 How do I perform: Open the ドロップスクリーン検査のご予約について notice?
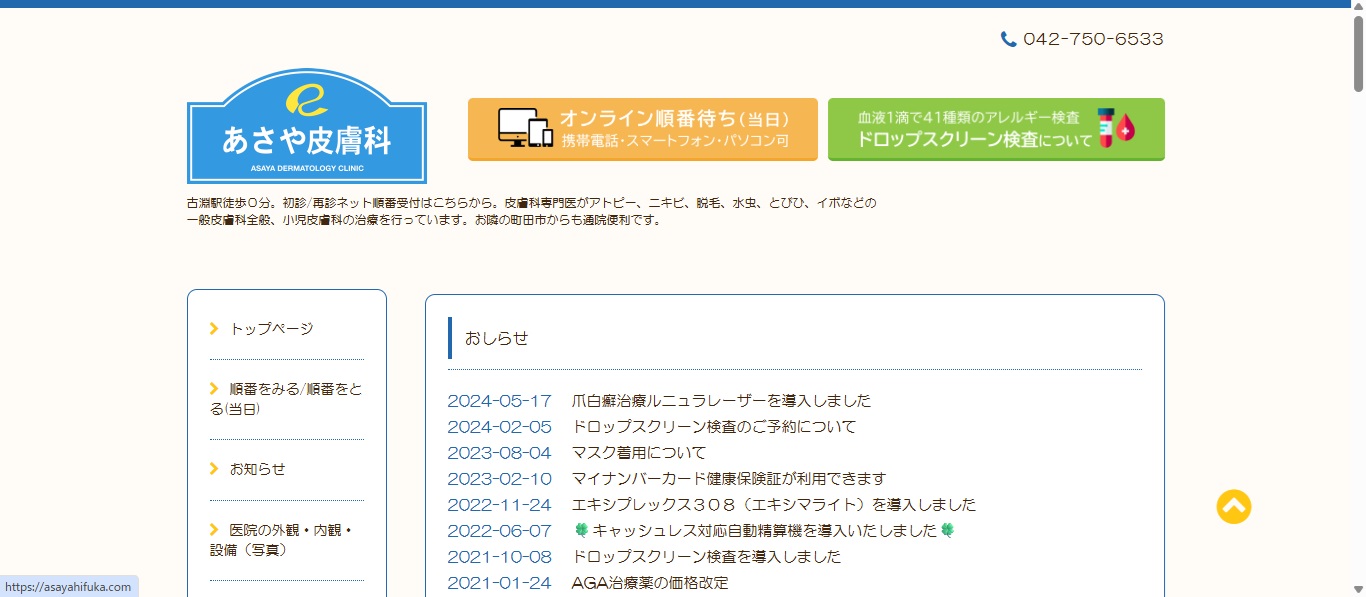pyautogui.click(x=713, y=427)
